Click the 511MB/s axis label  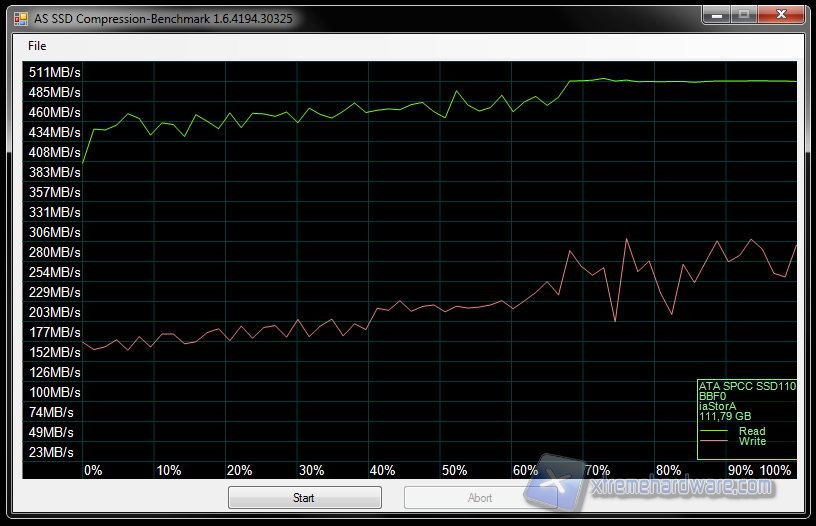click(55, 72)
